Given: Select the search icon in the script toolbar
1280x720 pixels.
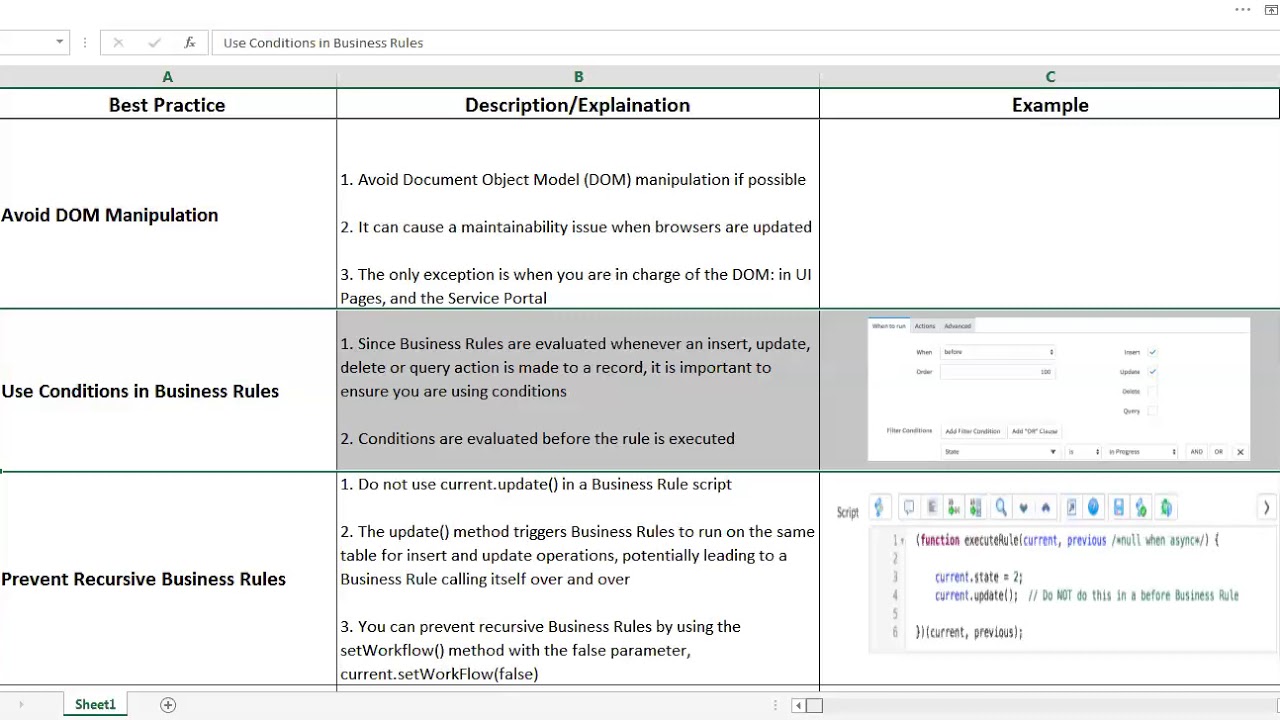Looking at the screenshot, I should [1001, 507].
